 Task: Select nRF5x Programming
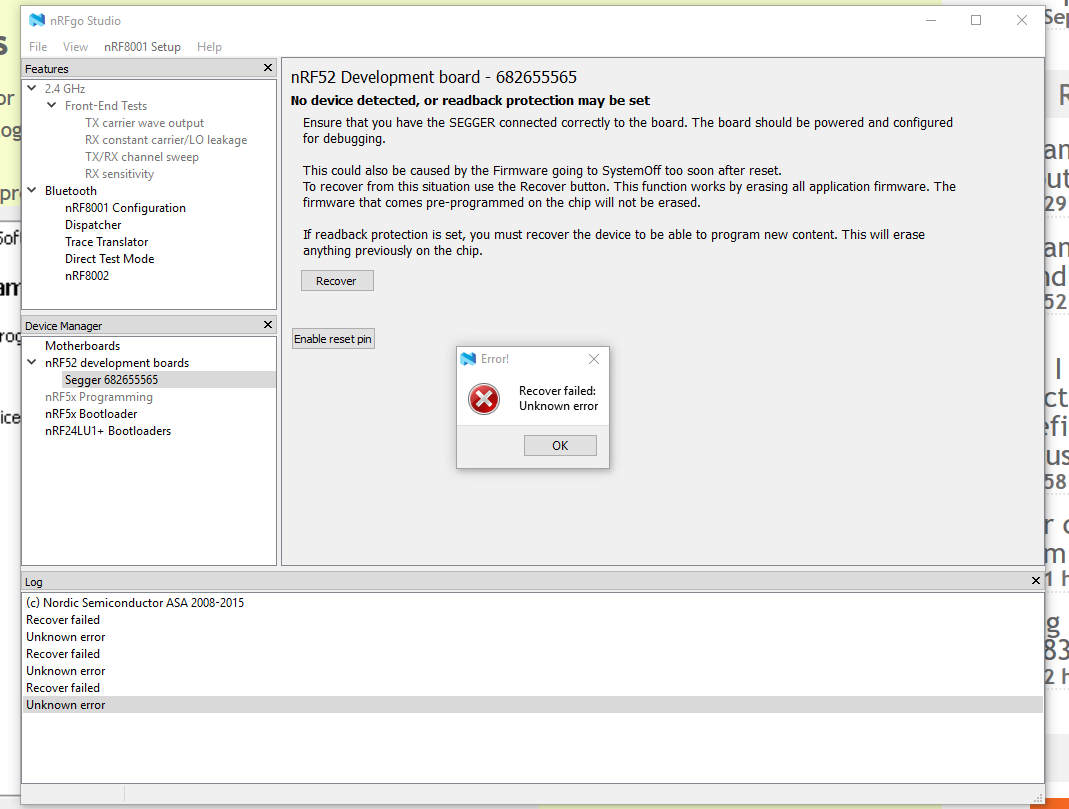[99, 397]
